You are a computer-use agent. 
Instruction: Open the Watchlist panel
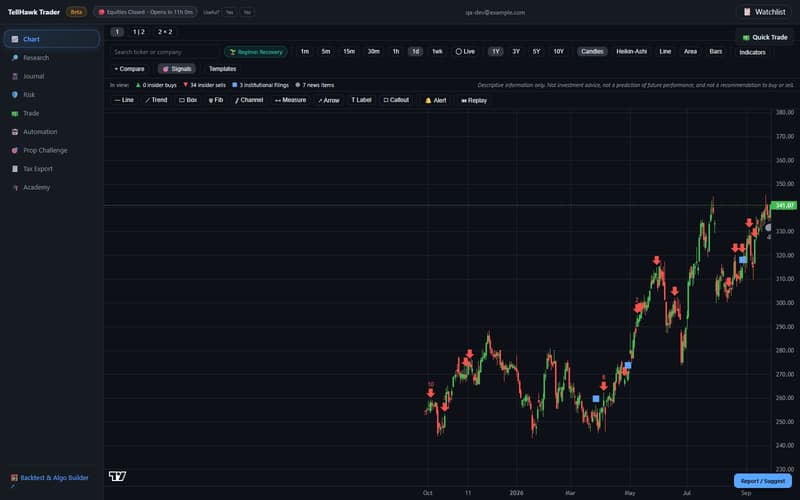764,12
